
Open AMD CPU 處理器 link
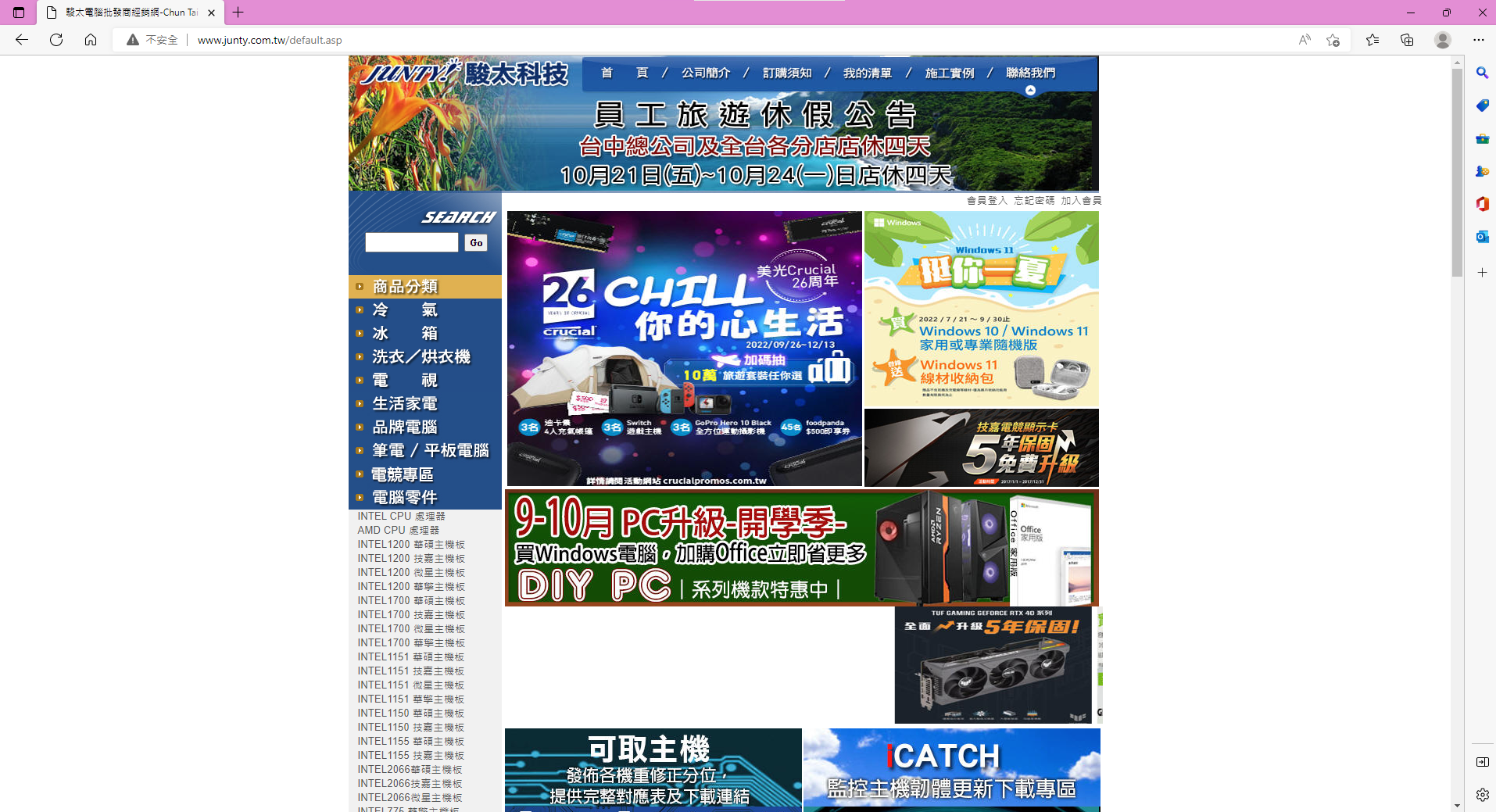398,531
